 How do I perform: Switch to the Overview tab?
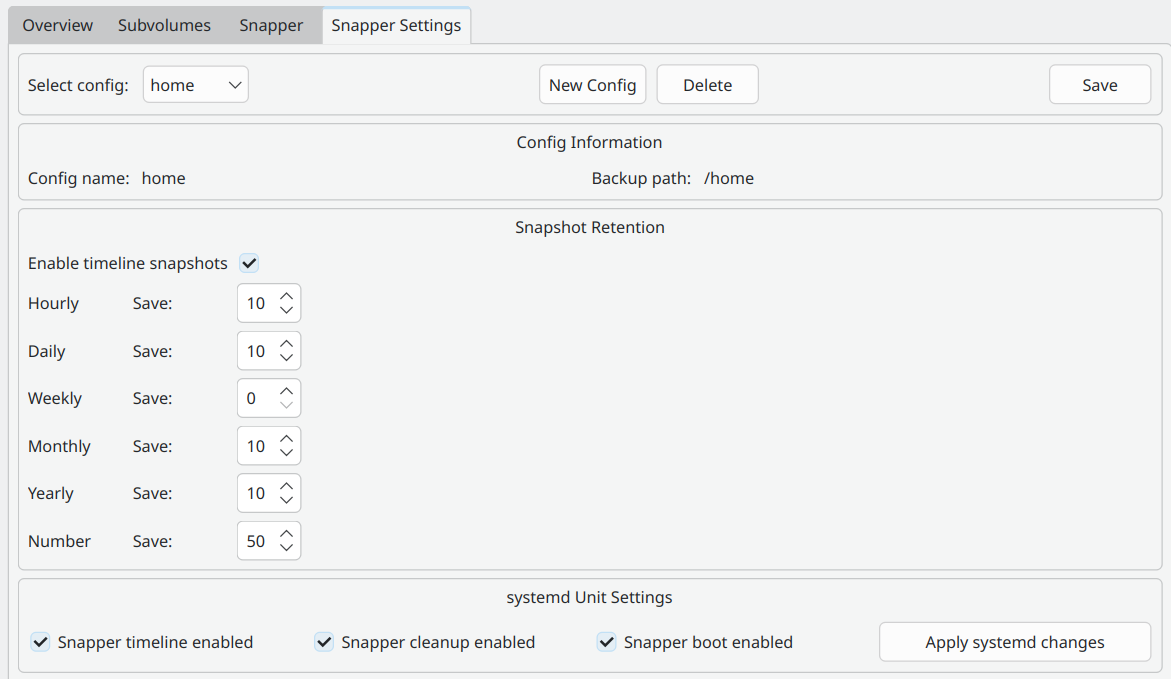(56, 25)
